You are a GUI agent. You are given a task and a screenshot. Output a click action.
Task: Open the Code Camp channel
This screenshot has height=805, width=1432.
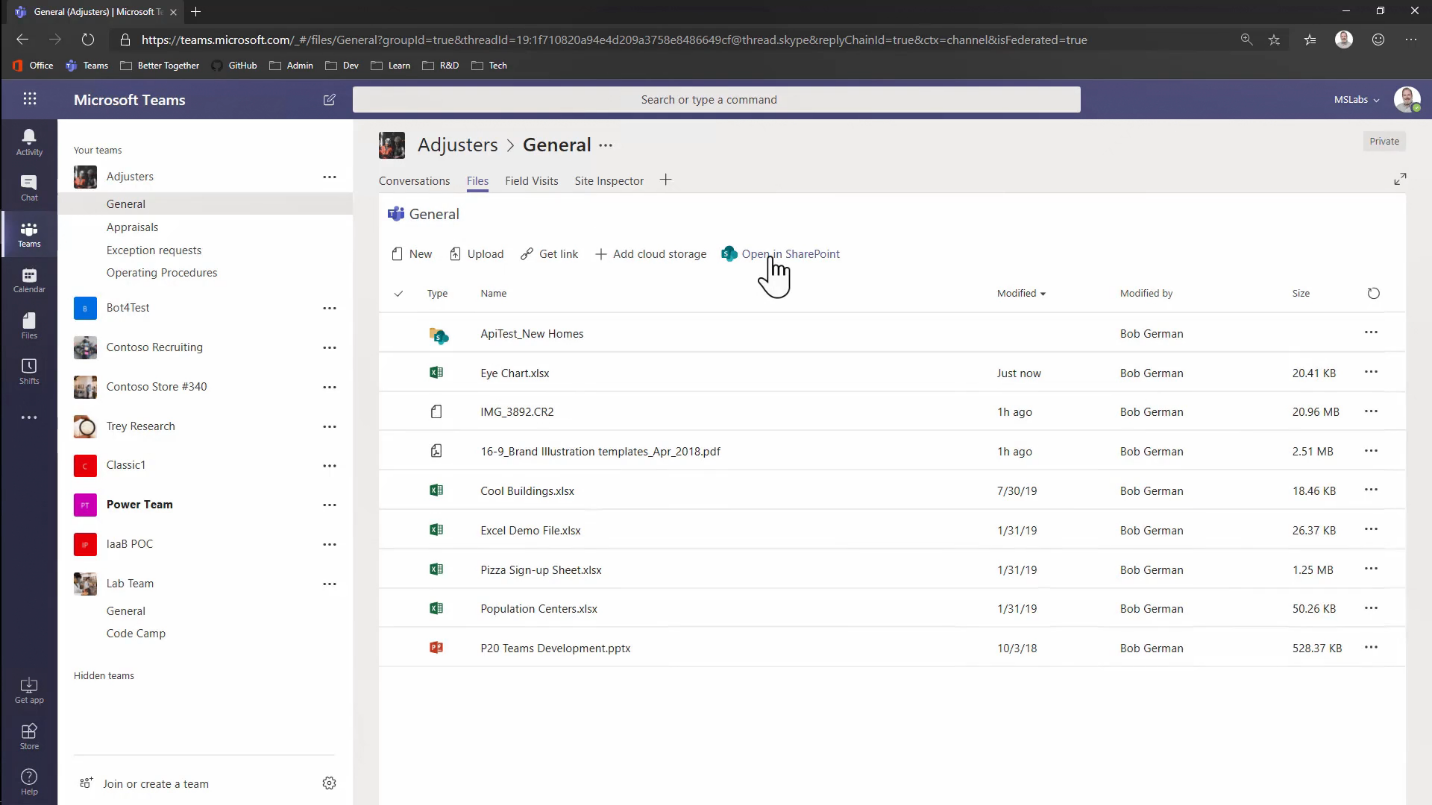pyautogui.click(x=136, y=633)
